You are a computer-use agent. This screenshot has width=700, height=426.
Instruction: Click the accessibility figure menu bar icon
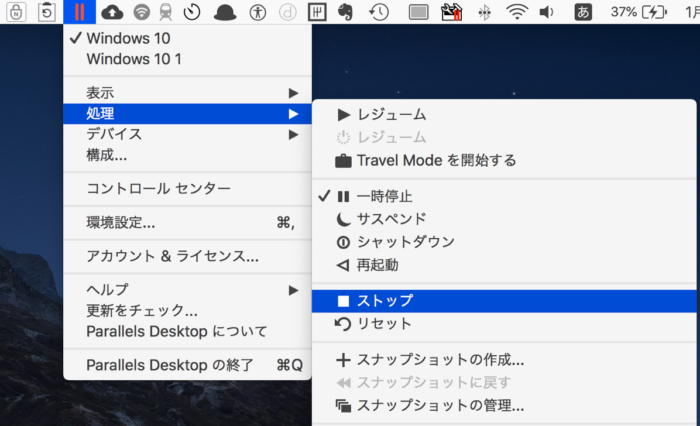(258, 12)
